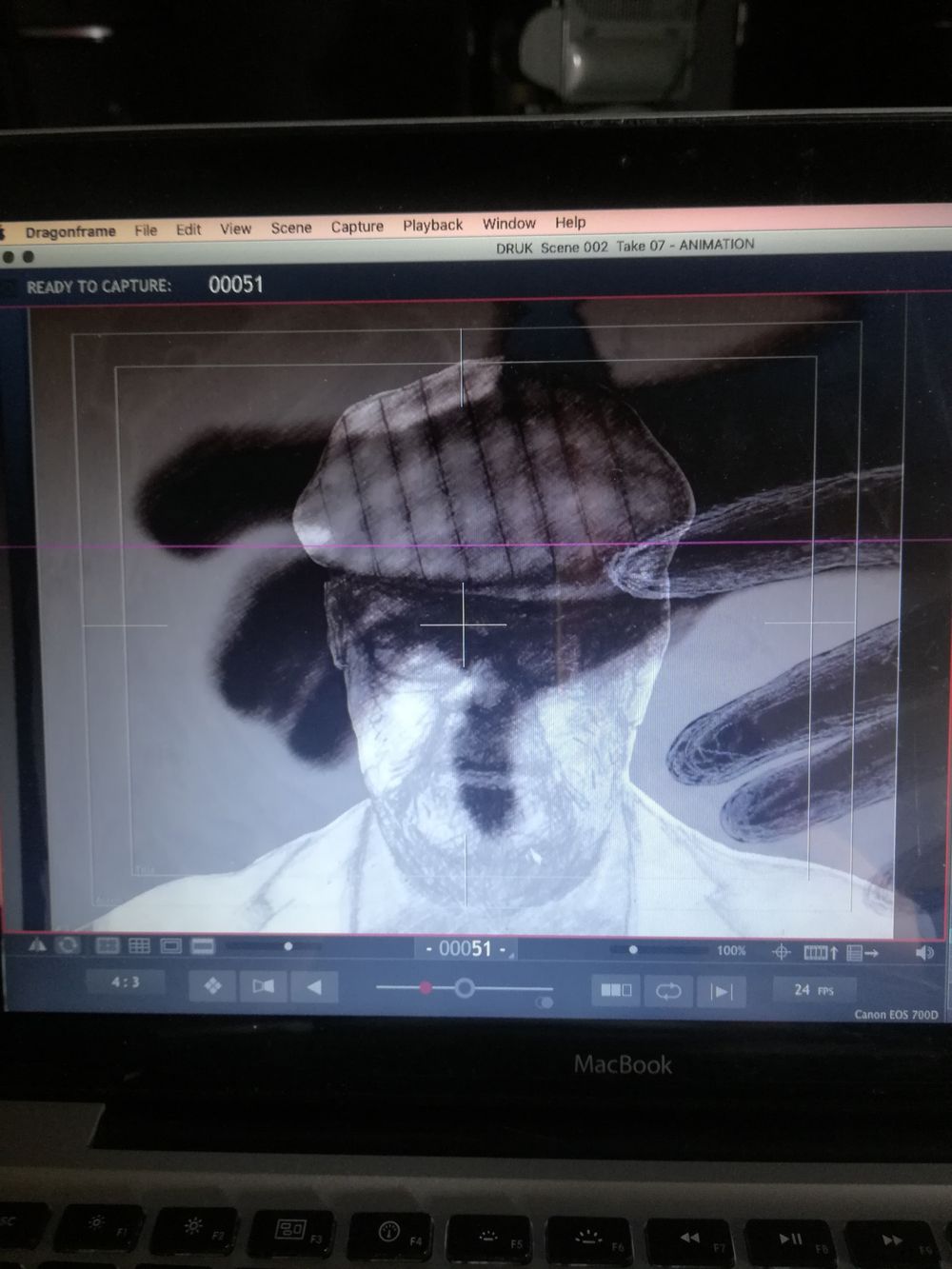Toggle loop playback button

coord(668,991)
